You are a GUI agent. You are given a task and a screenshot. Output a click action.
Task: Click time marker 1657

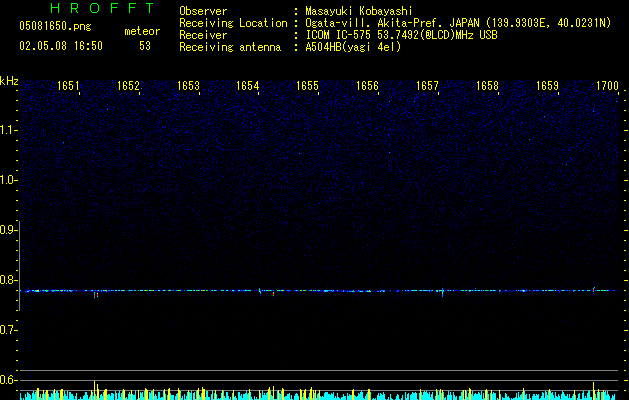[x=427, y=86]
